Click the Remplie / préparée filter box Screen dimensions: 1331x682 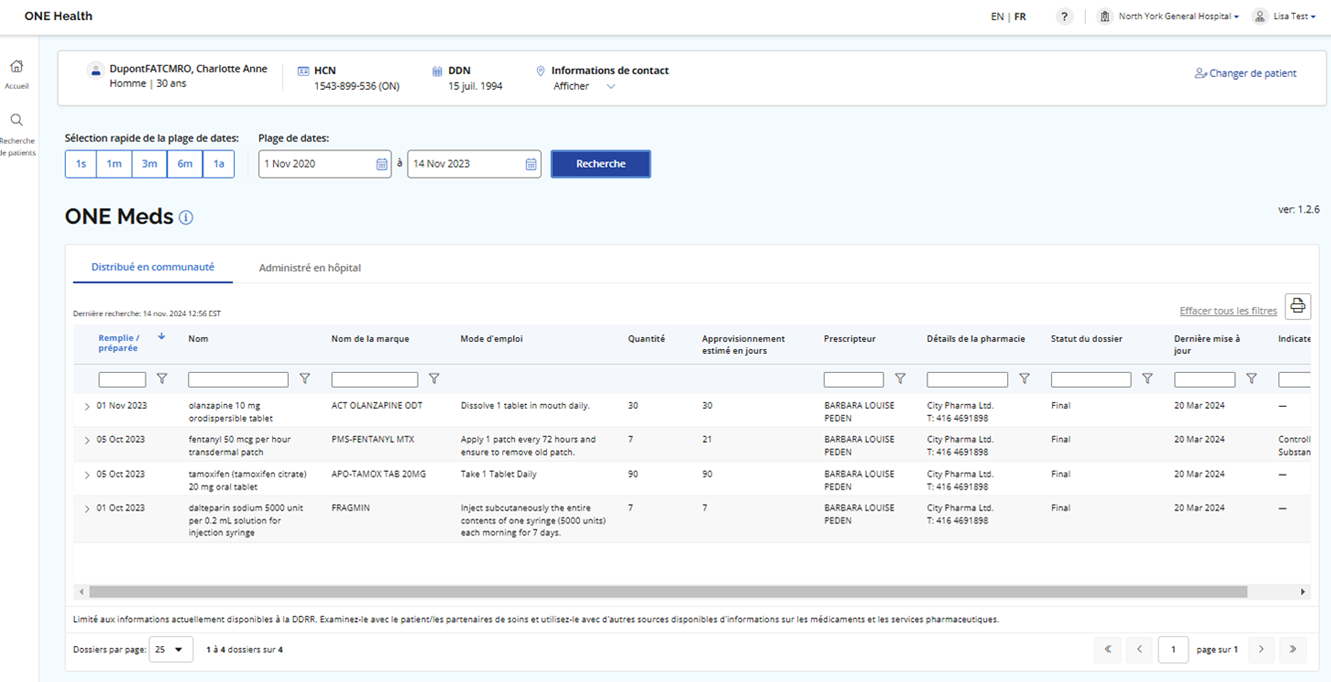coord(122,380)
